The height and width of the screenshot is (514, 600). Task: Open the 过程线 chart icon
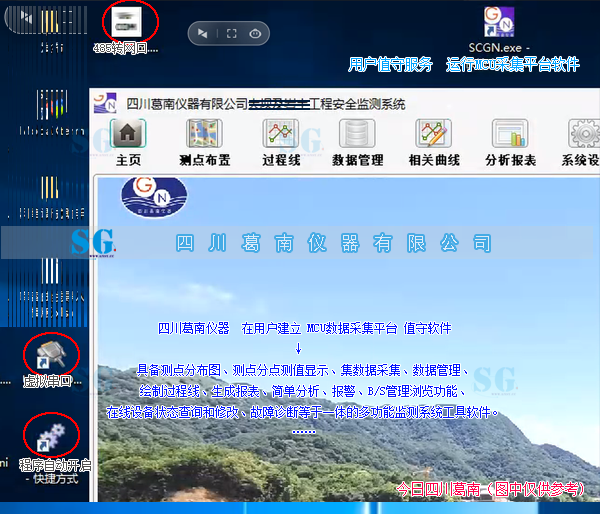pos(280,134)
